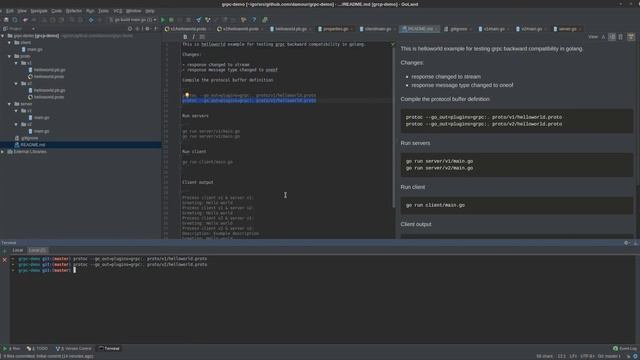
Task: Click the VCS Commit icon
Action: [x=208, y=20]
